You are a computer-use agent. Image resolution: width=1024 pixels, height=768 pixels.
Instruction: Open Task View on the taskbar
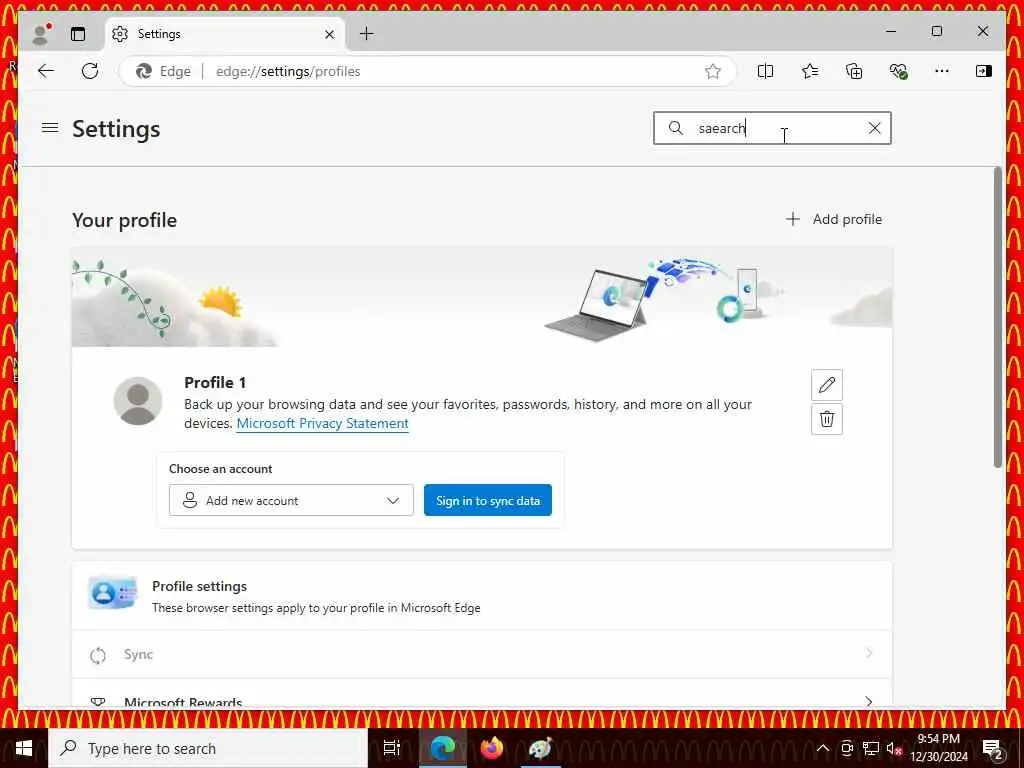coord(392,748)
